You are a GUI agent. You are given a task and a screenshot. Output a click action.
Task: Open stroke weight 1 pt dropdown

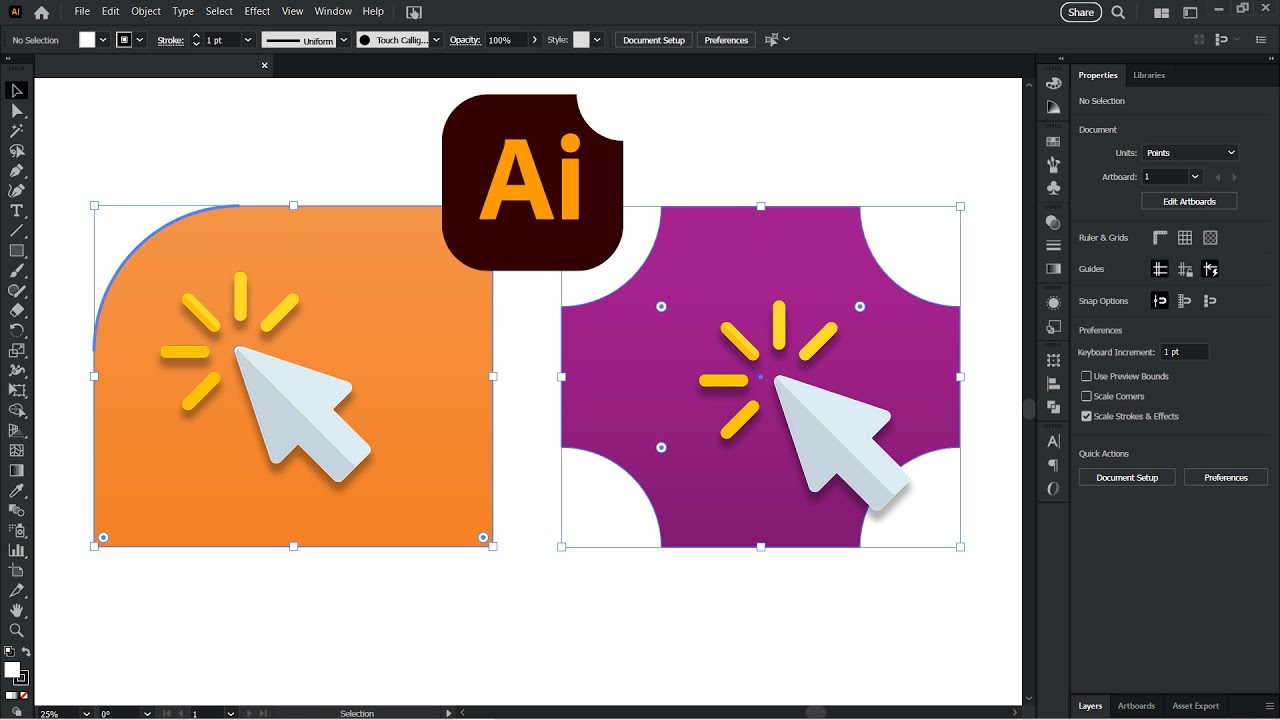(x=248, y=40)
